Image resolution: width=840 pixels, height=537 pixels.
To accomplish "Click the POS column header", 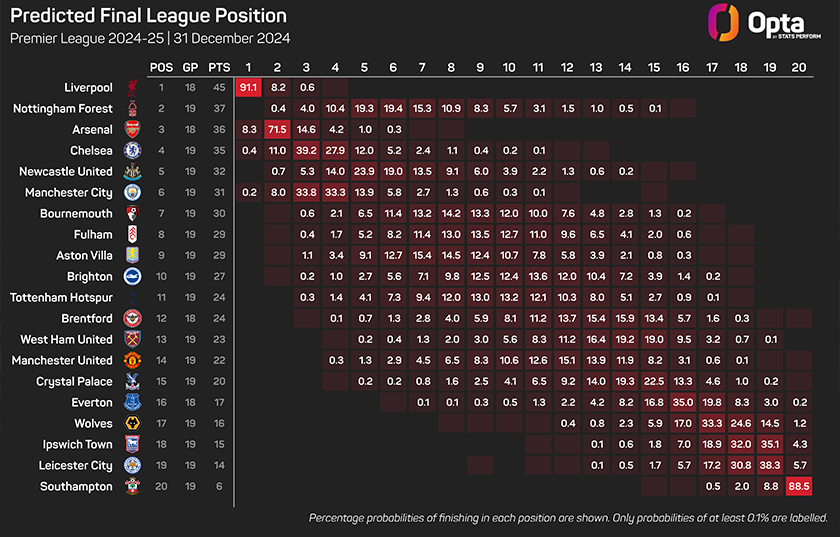I will 161,67.
